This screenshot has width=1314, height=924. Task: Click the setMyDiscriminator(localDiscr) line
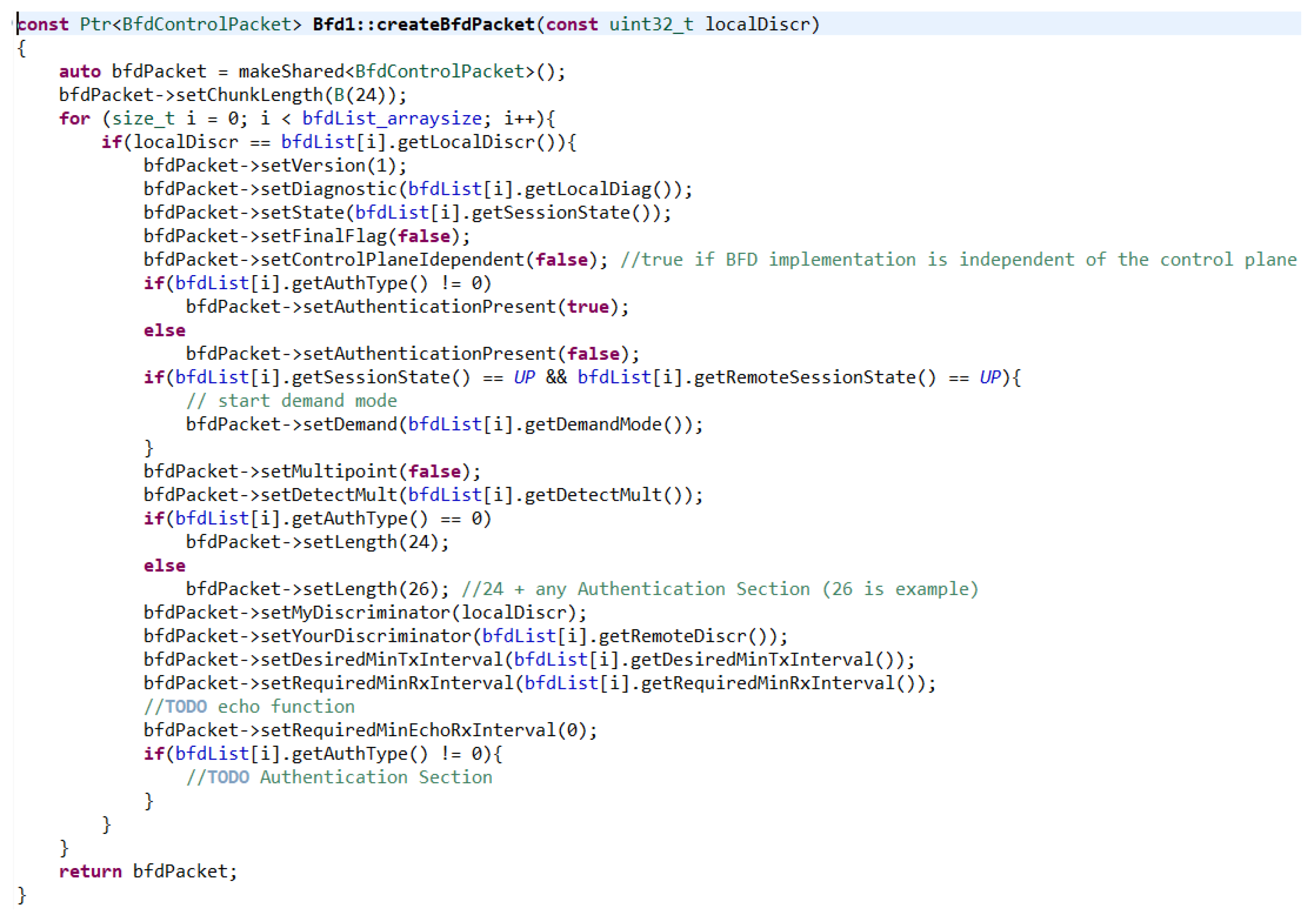[x=365, y=613]
